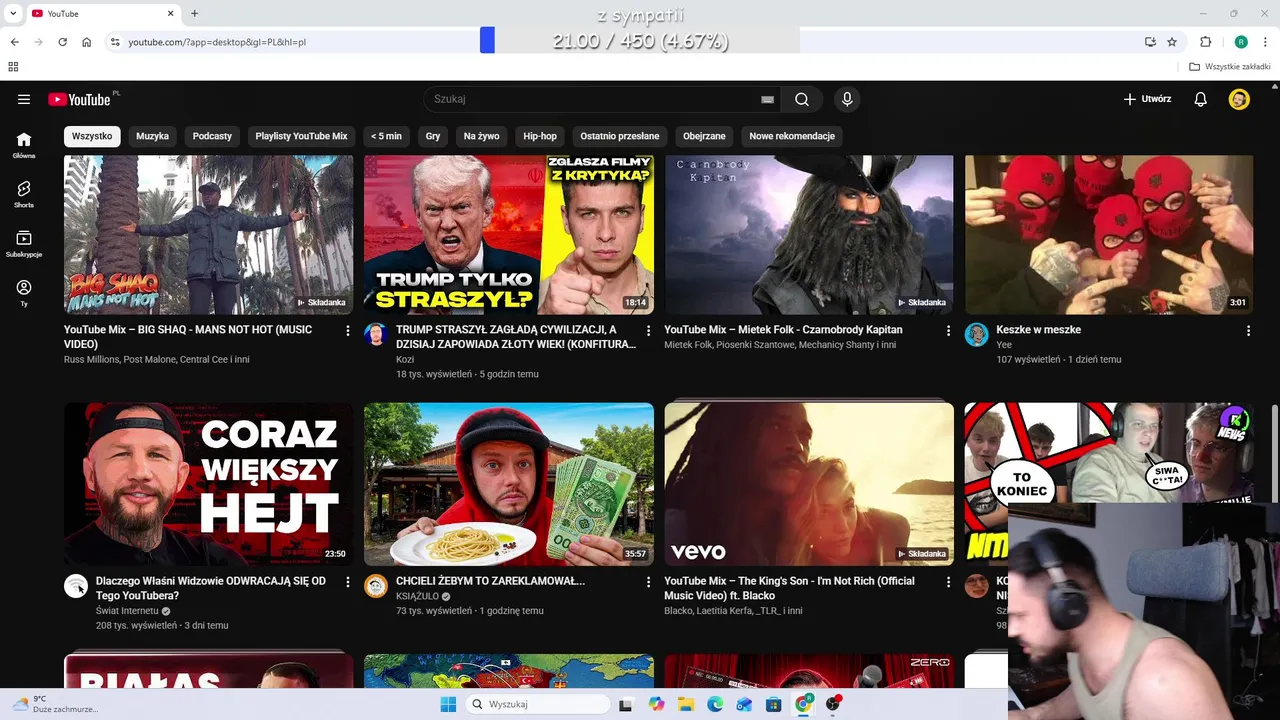
Task: Open Chrome three-dot menu
Action: click(1266, 42)
